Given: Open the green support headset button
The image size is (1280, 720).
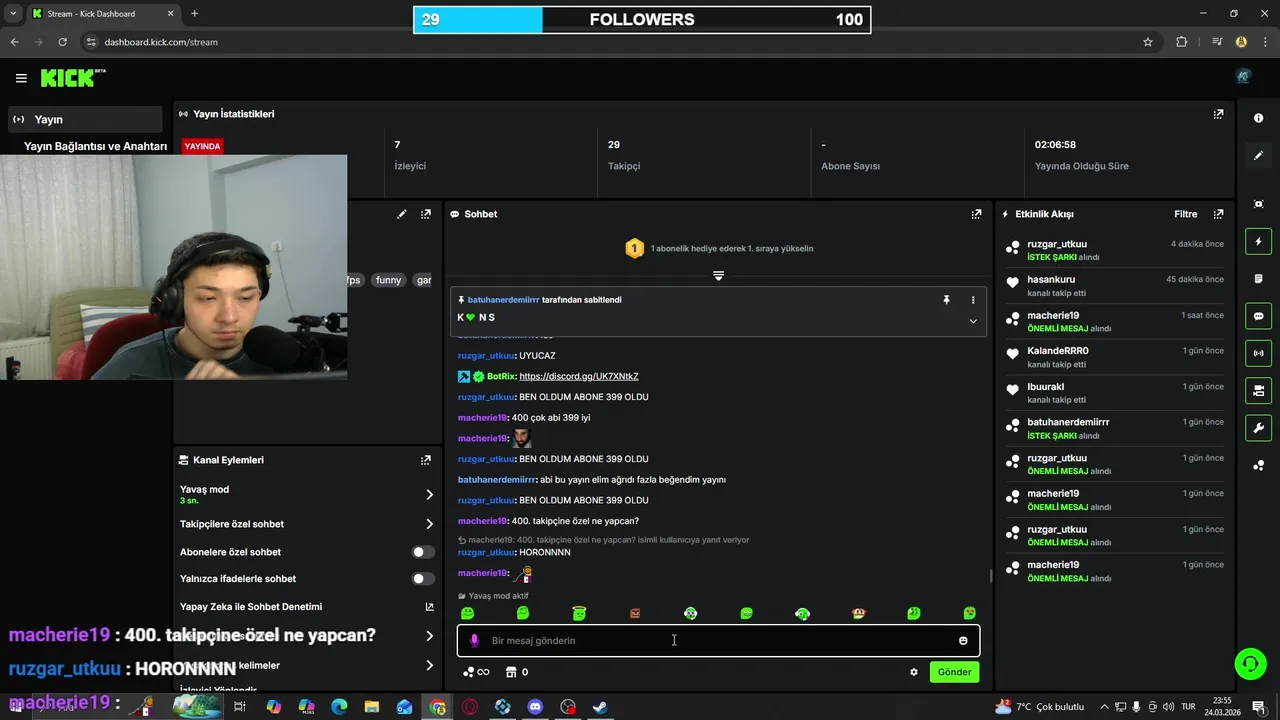Looking at the screenshot, I should [1249, 664].
